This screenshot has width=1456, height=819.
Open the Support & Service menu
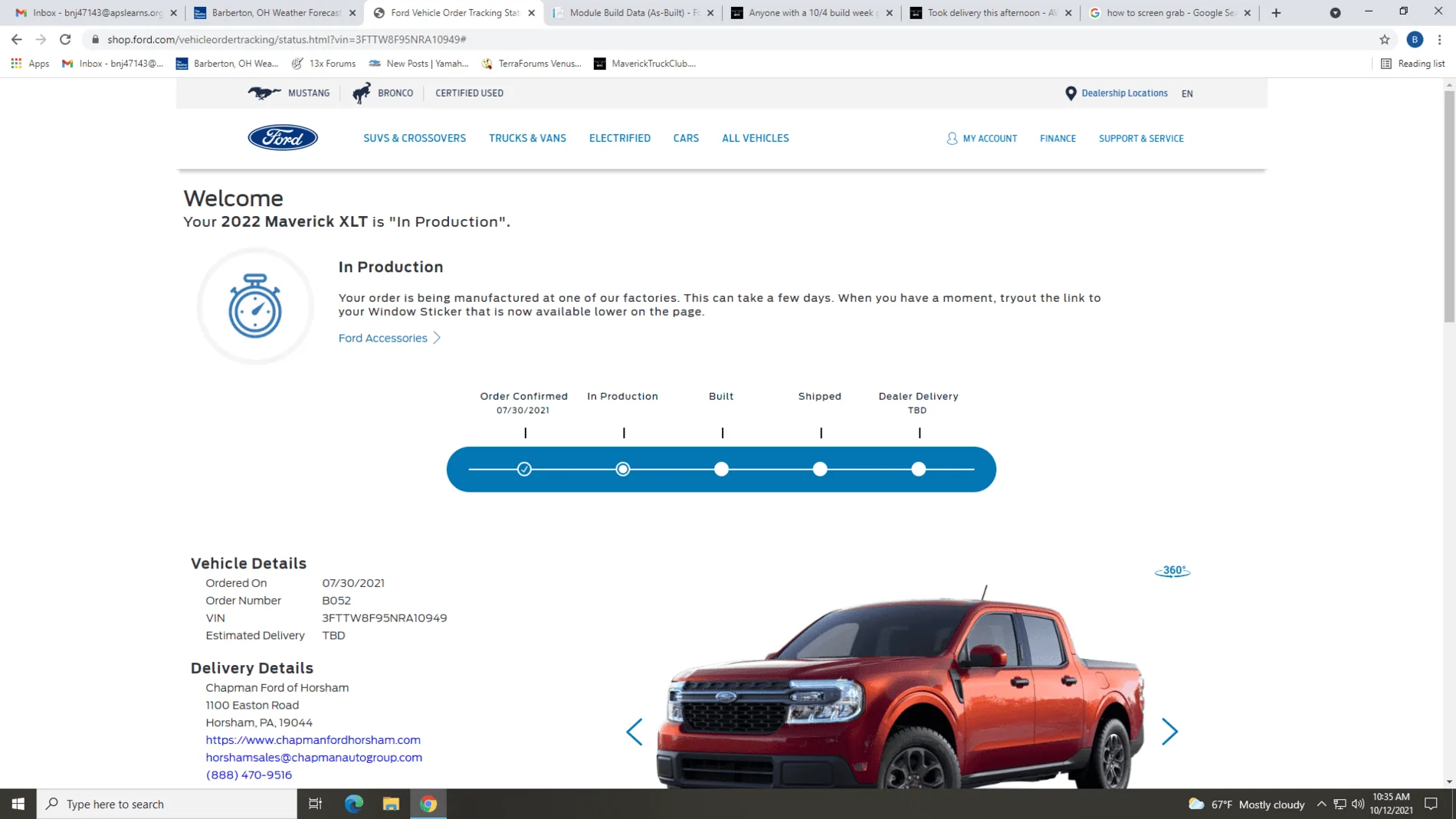[1141, 139]
